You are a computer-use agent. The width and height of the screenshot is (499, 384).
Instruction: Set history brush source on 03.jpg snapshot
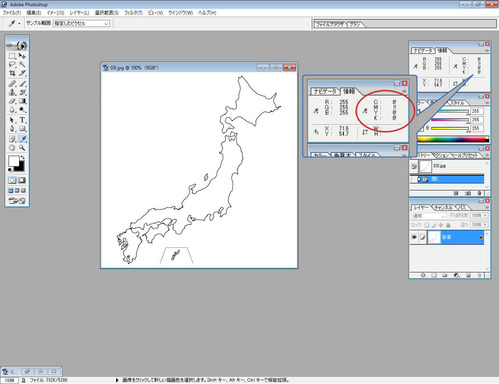coord(414,166)
